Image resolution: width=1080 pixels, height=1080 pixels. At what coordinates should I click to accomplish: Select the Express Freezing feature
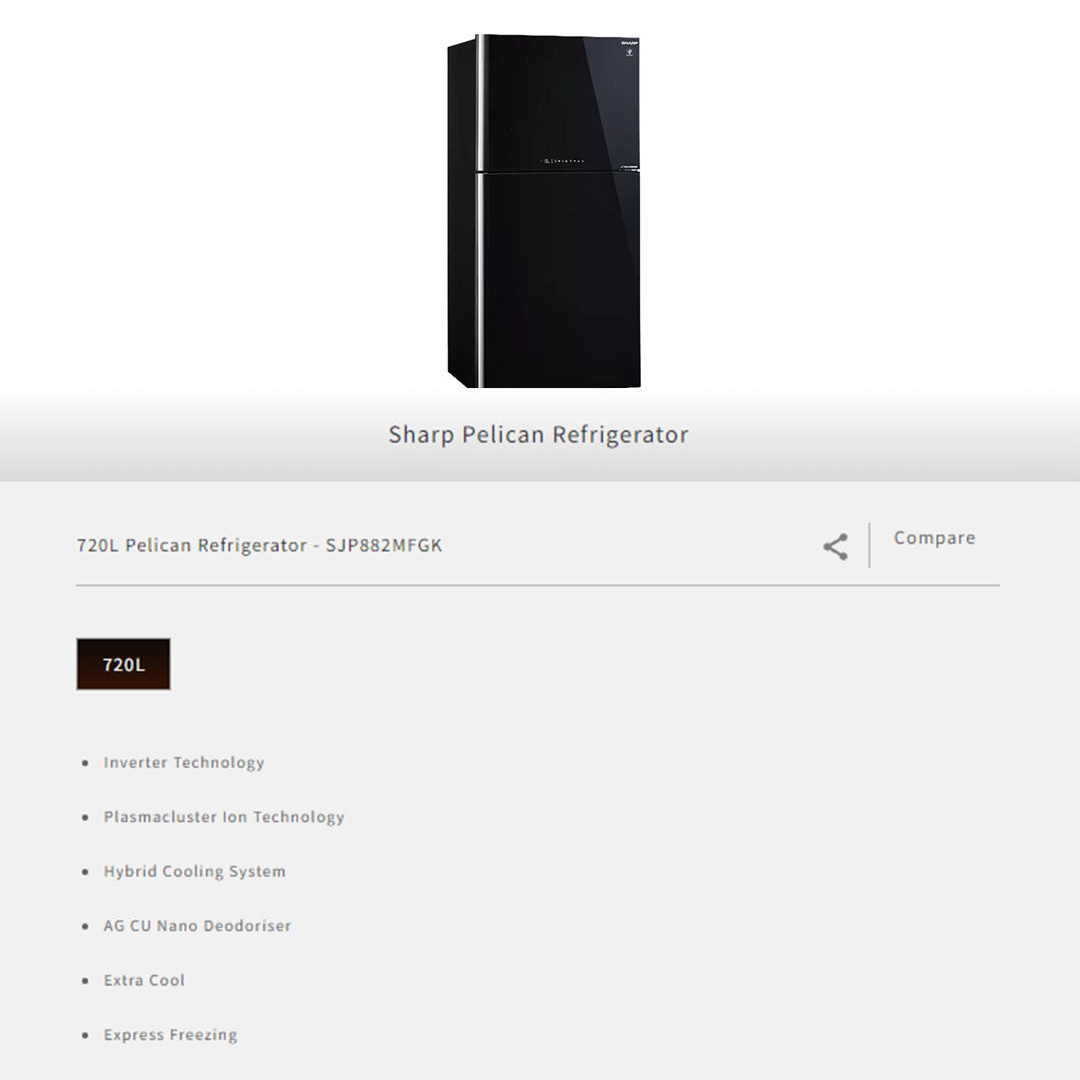[x=170, y=1035]
